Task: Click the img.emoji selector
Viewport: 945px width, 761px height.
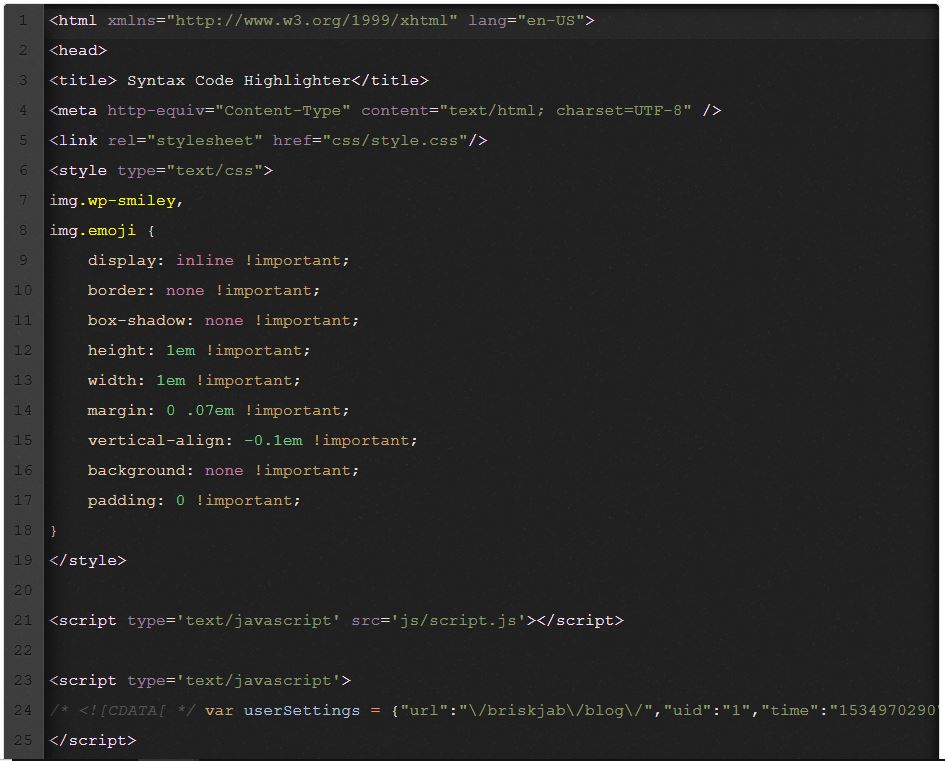Action: [93, 230]
